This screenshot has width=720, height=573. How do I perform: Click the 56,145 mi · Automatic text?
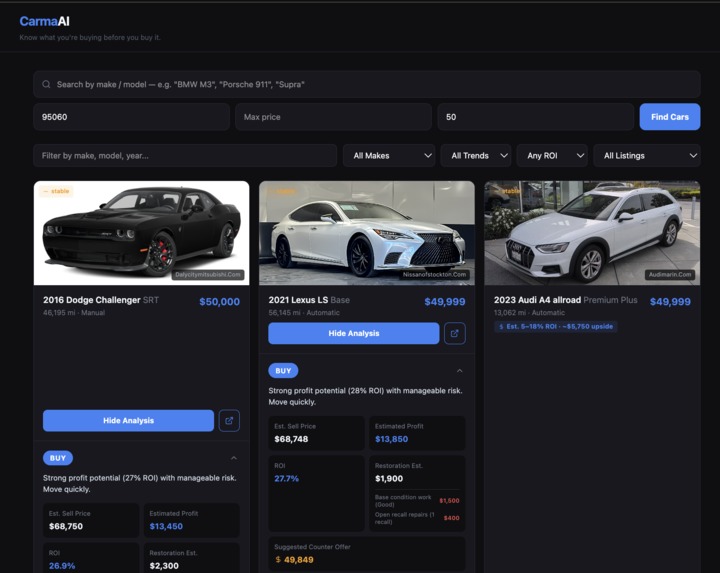304,313
